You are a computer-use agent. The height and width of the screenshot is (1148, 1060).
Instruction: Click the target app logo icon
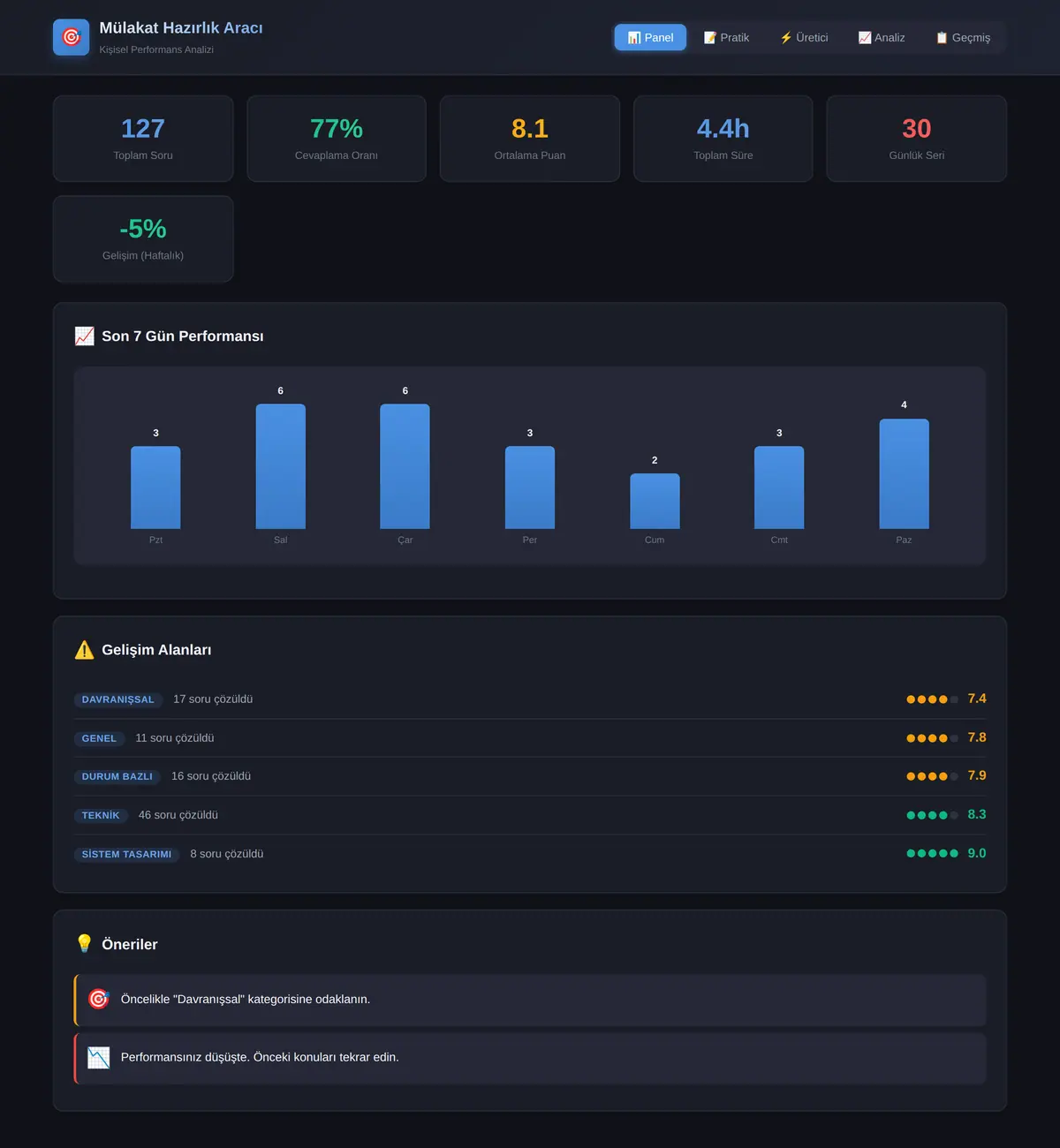tap(72, 37)
